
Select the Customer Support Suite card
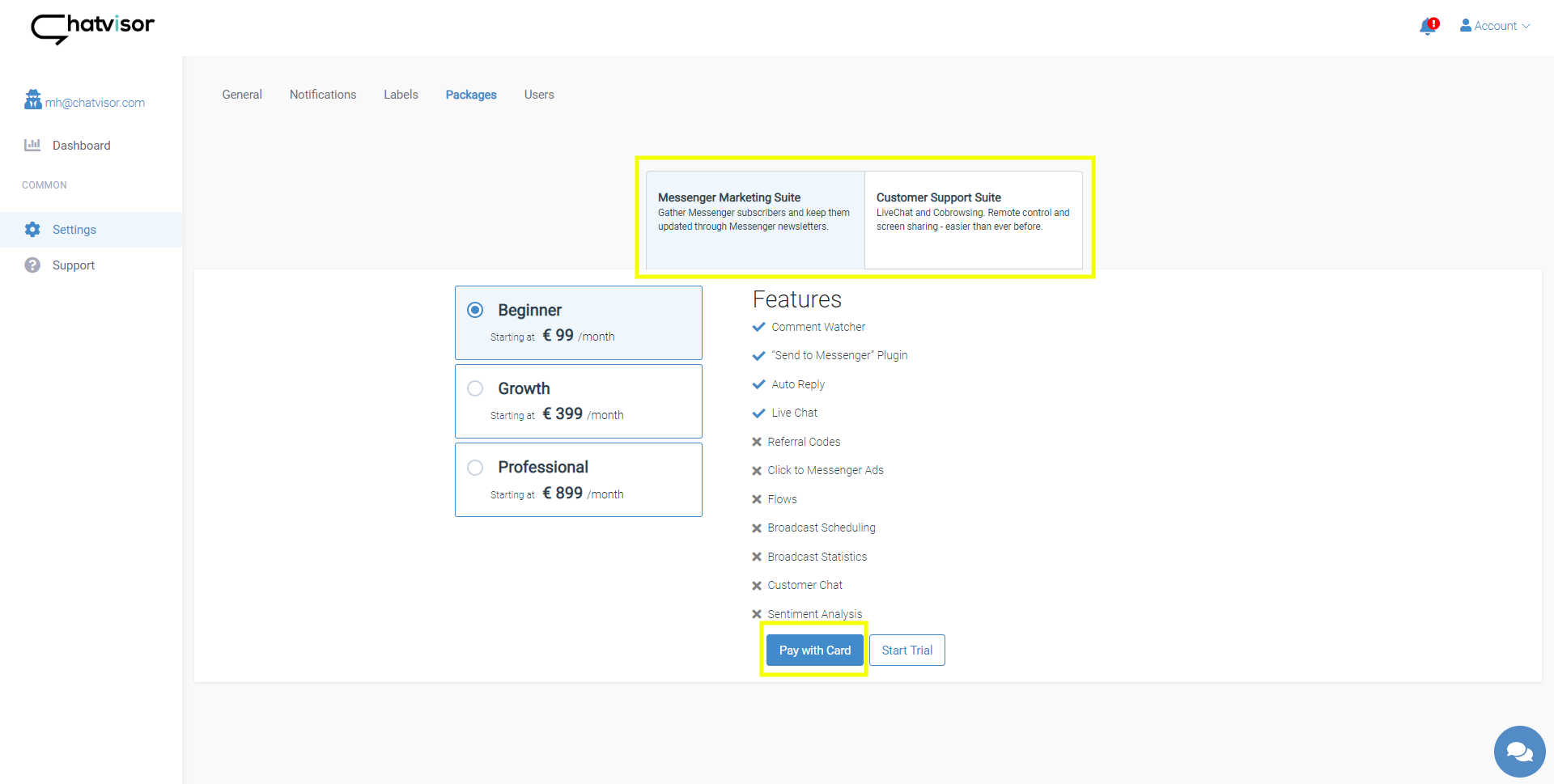coord(974,219)
